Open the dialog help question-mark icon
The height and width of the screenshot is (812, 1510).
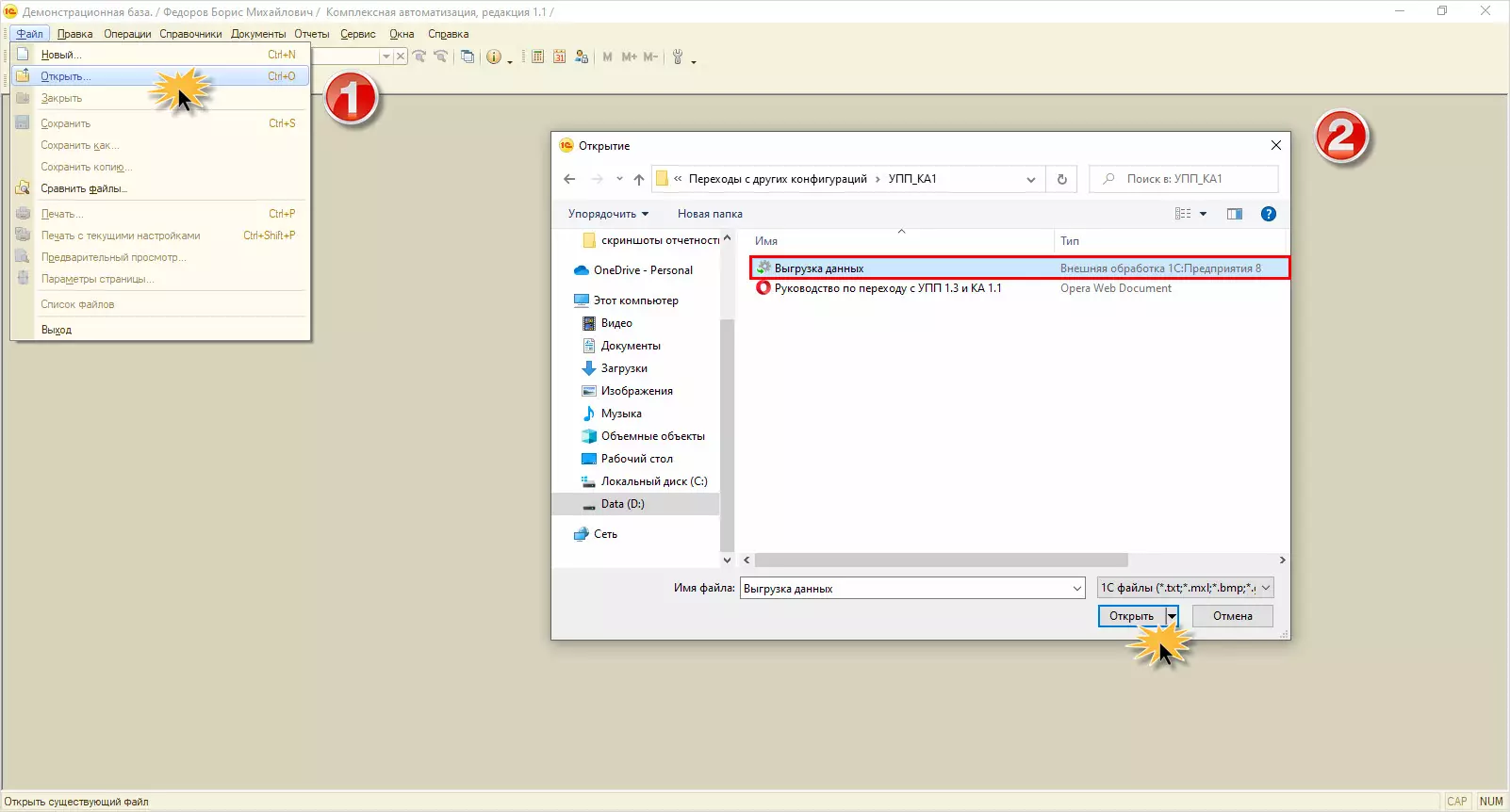pos(1269,214)
